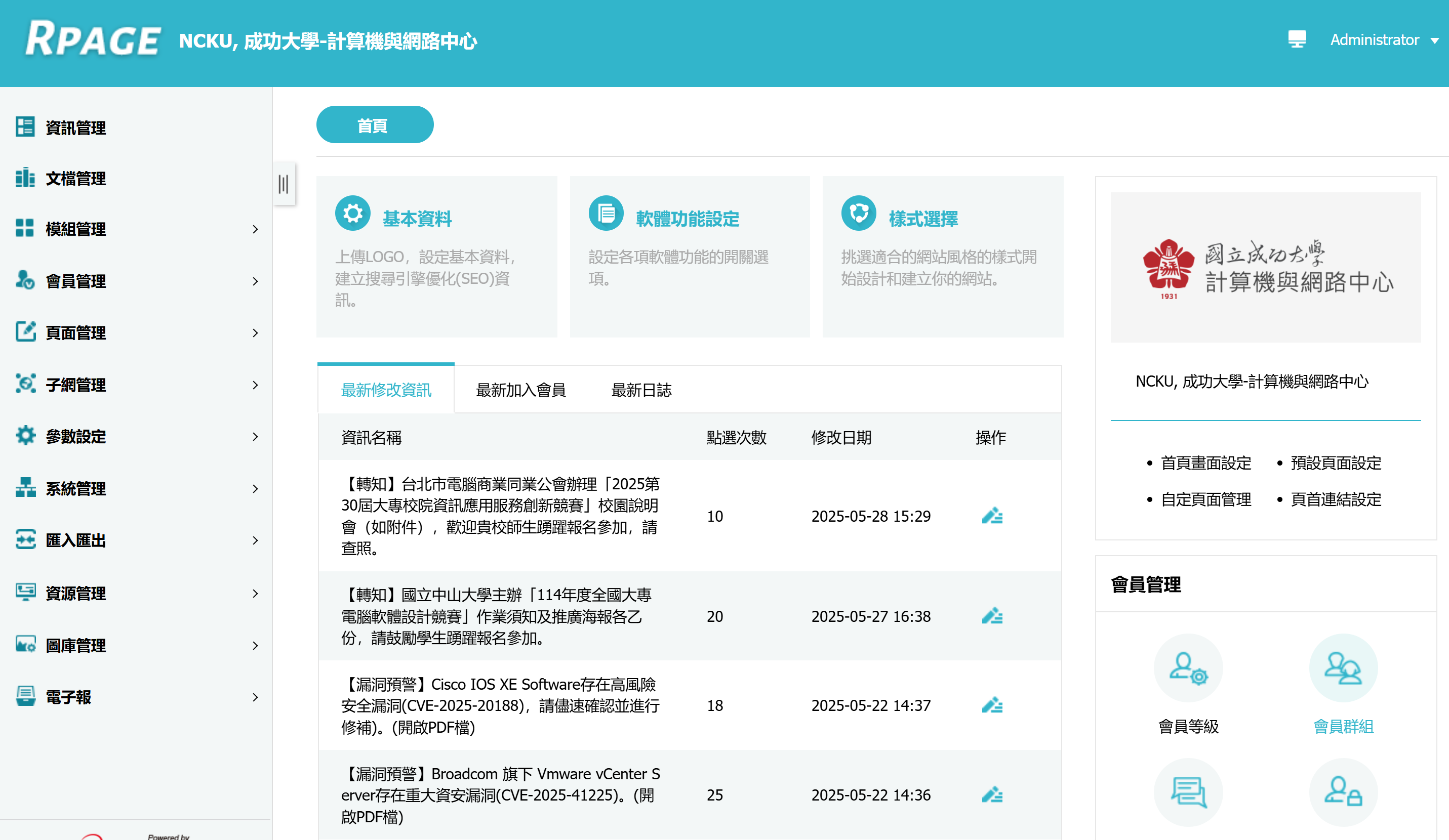Expand the 系統管理 chevron
1449x840 pixels.
[x=255, y=488]
